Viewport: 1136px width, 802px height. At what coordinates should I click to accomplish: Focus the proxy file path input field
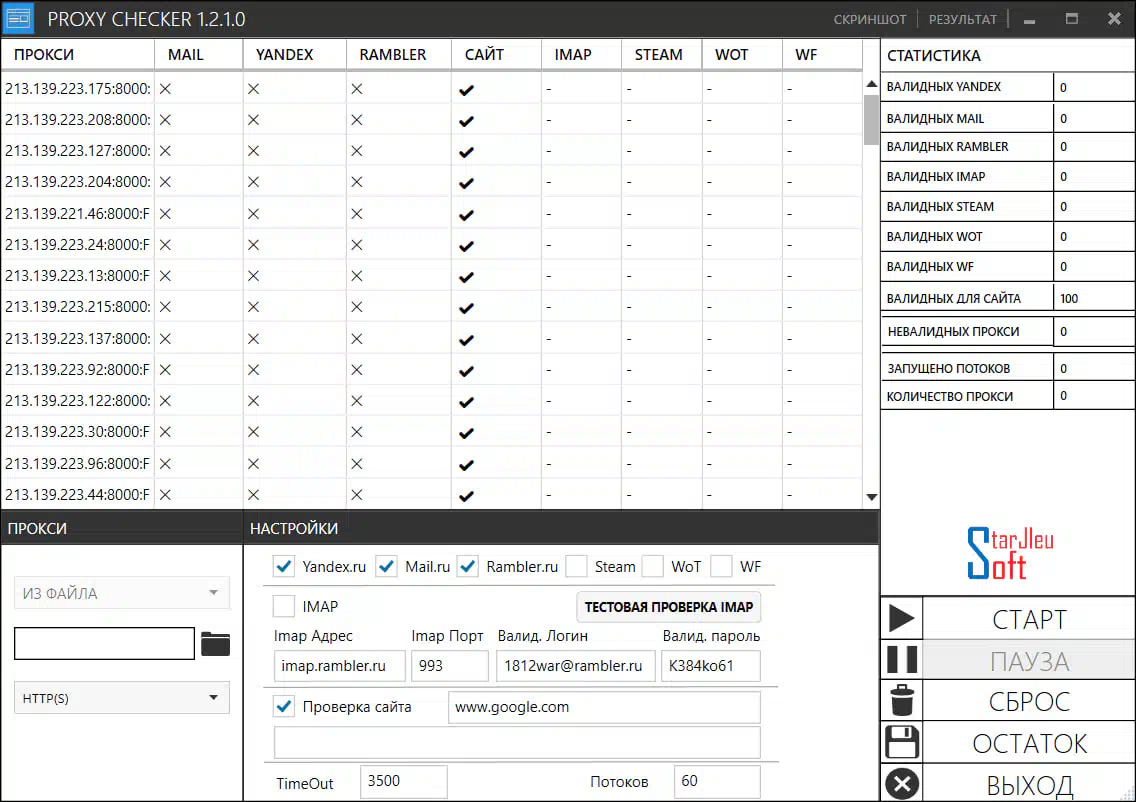[x=104, y=643]
